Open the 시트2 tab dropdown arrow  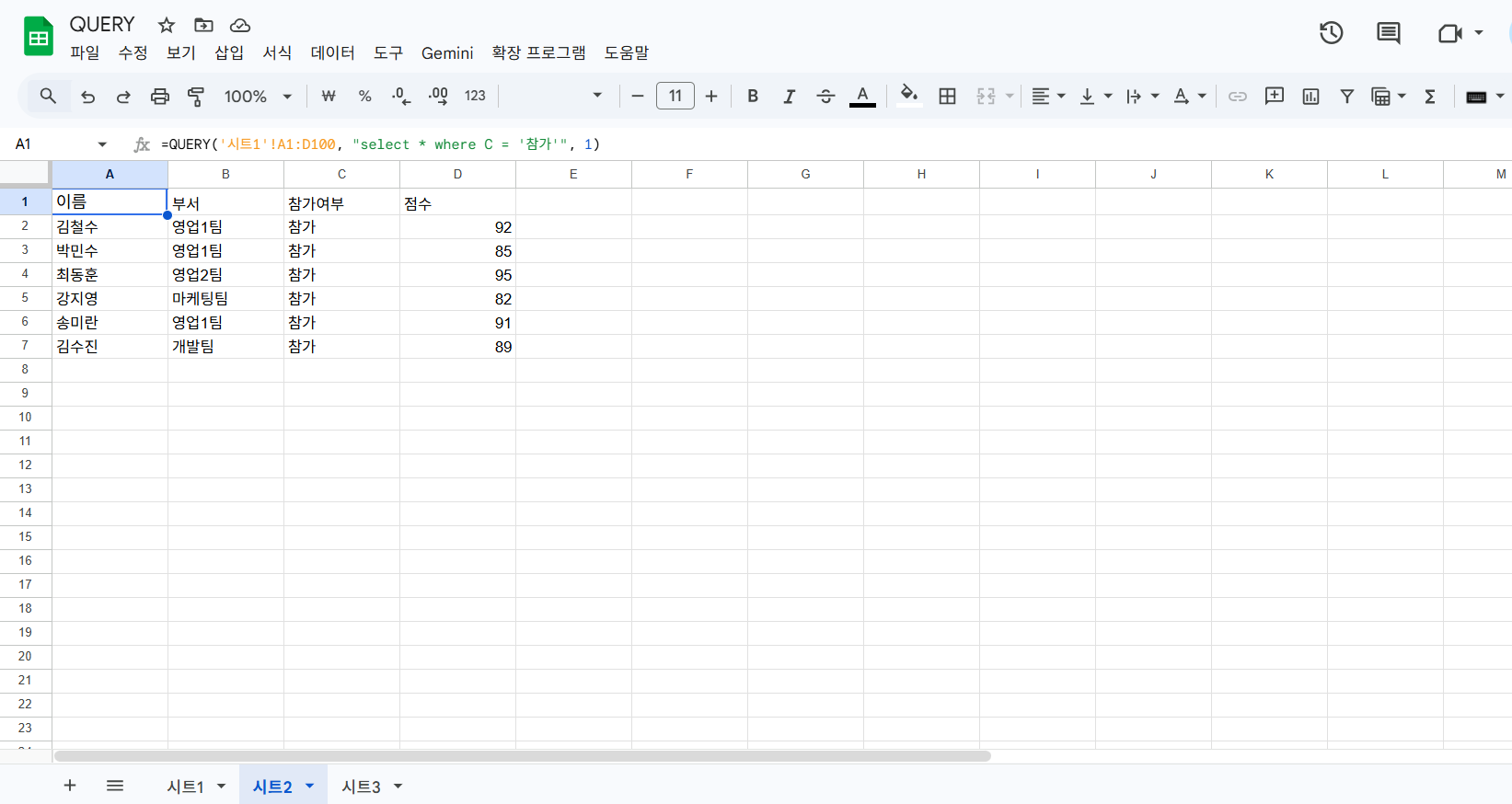[x=310, y=786]
